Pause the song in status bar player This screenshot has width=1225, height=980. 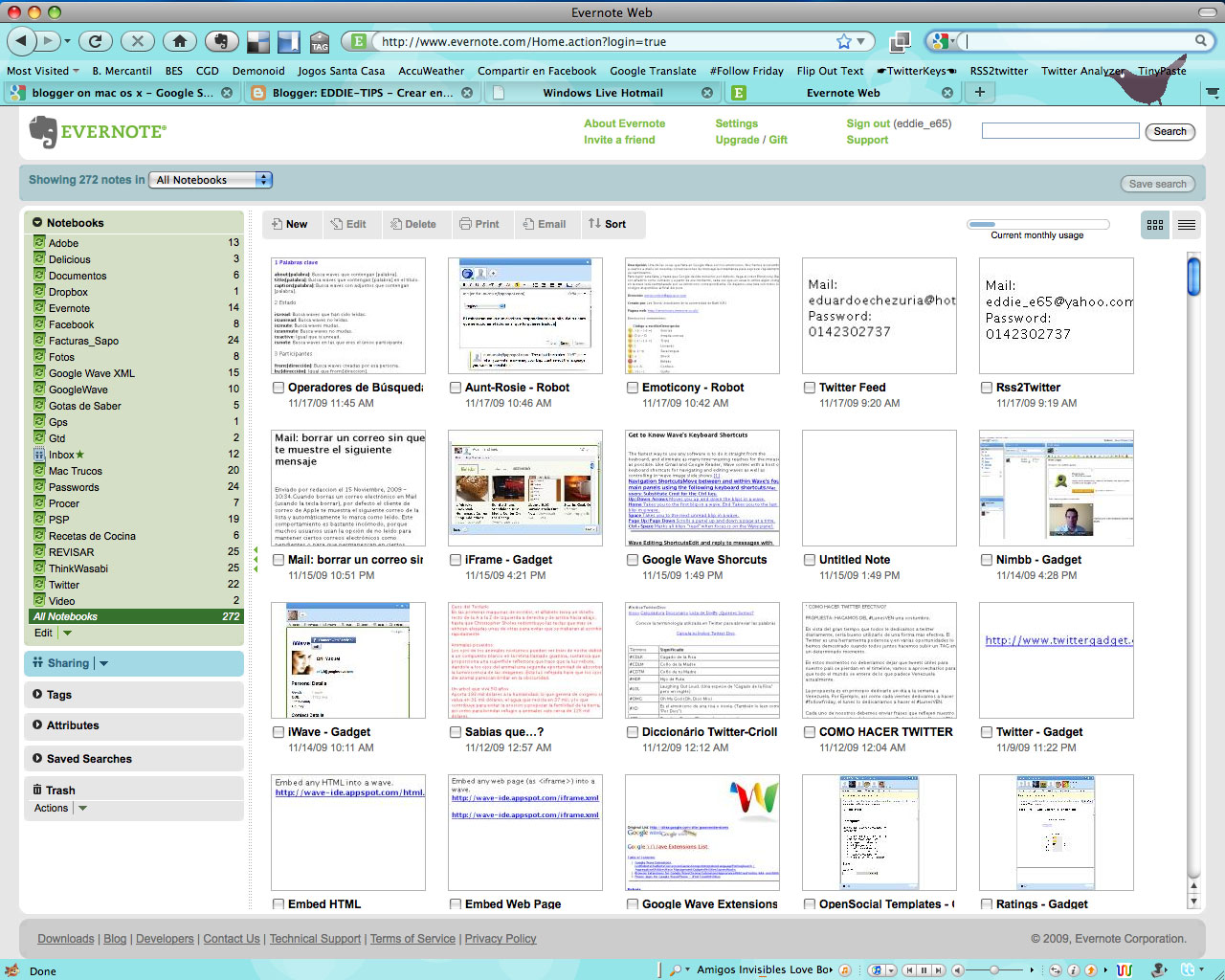924,969
